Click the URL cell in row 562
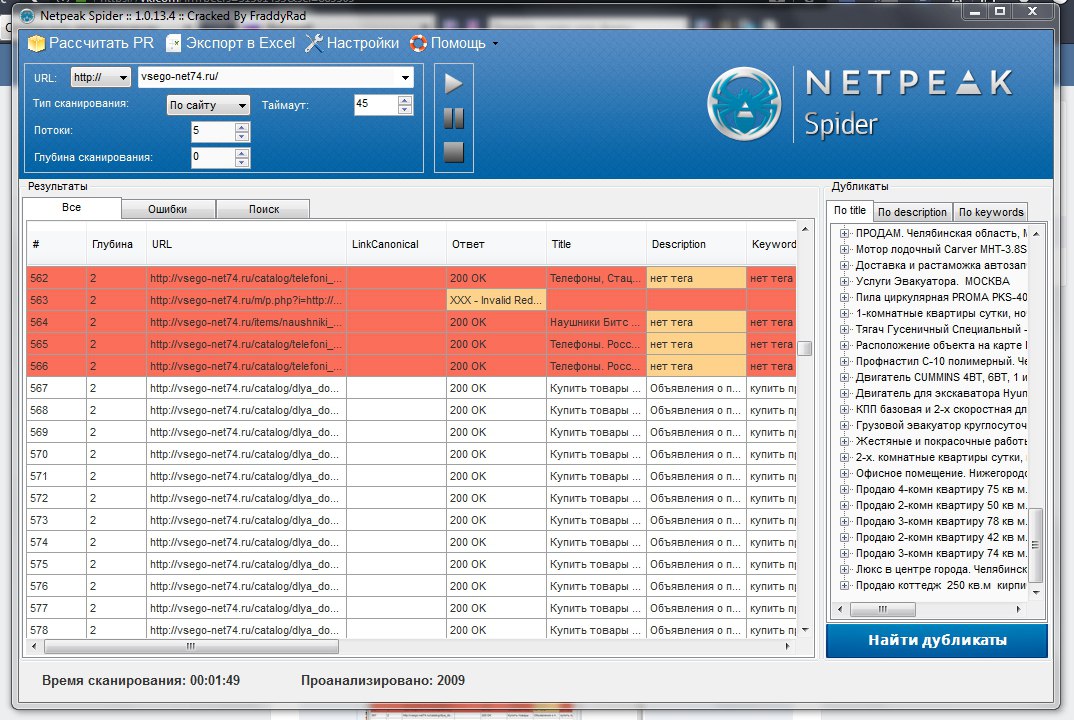The height and width of the screenshot is (720, 1074). (246, 278)
